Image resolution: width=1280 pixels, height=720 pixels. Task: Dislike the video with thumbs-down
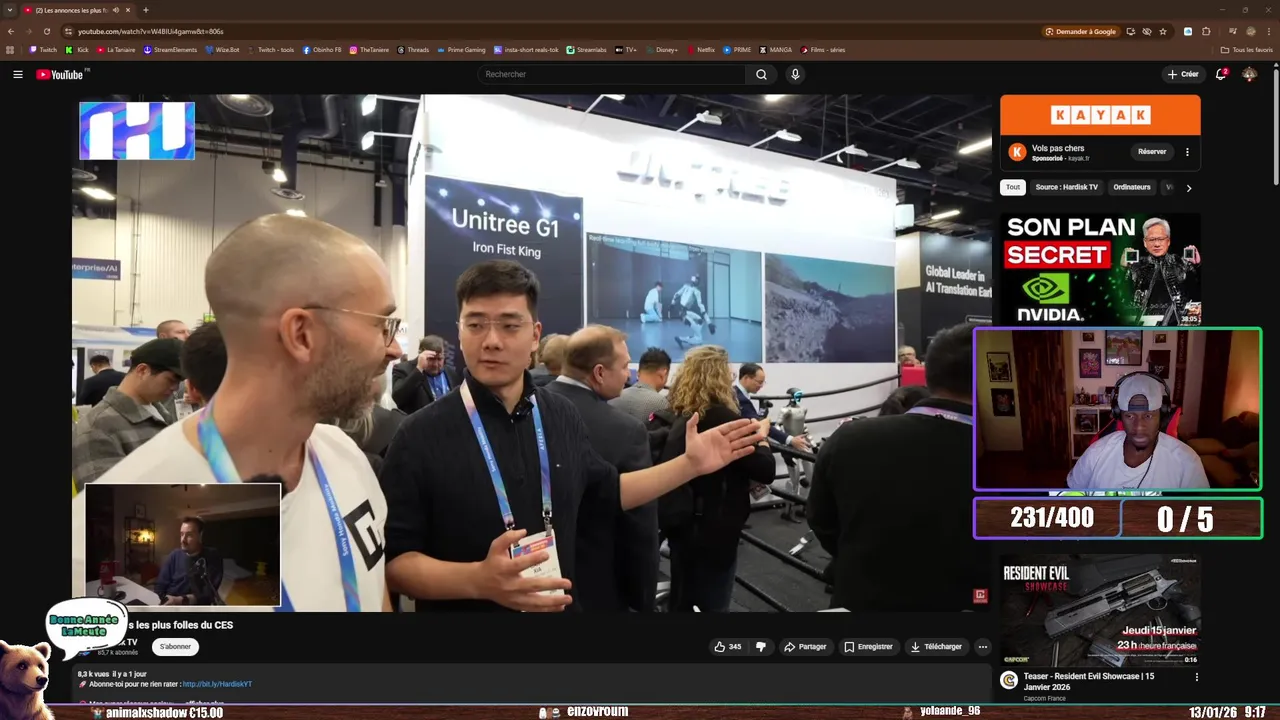760,647
